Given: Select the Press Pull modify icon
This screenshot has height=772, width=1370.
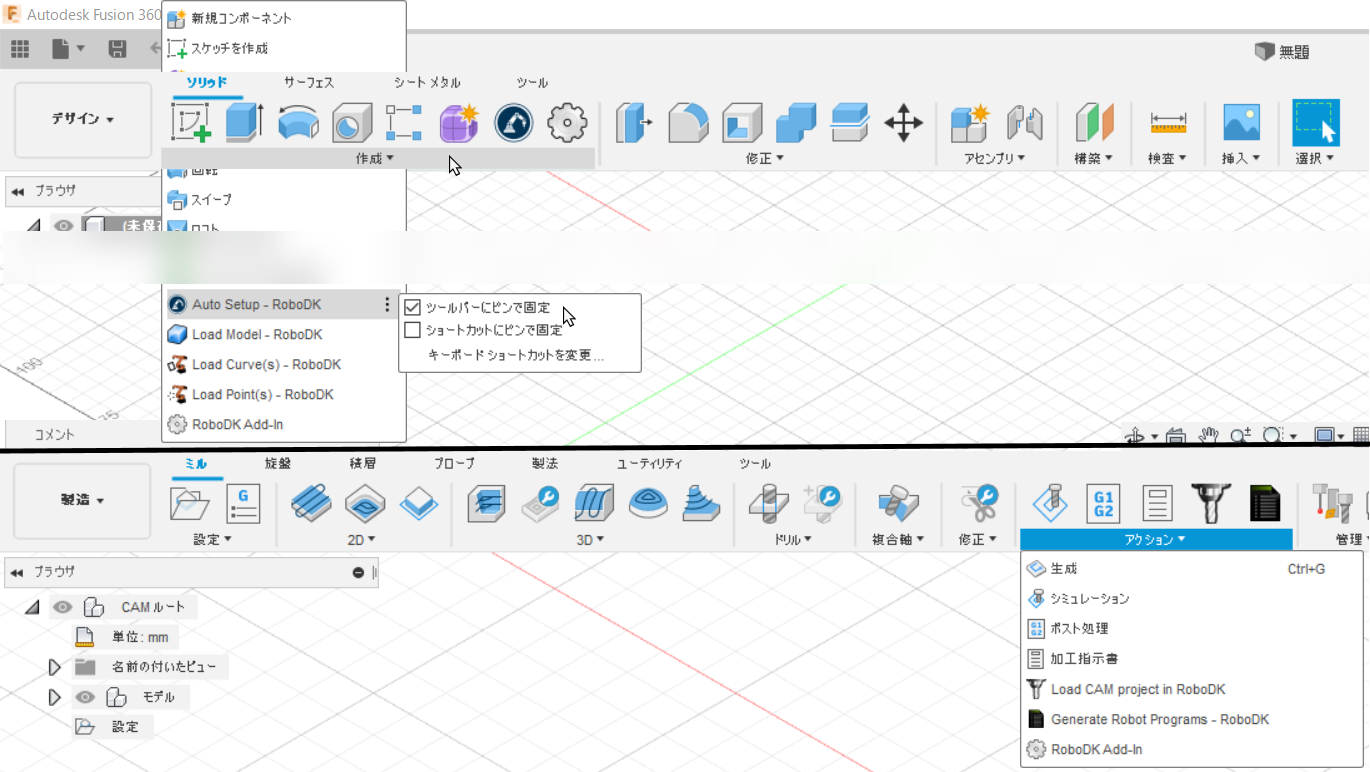Looking at the screenshot, I should pos(633,123).
